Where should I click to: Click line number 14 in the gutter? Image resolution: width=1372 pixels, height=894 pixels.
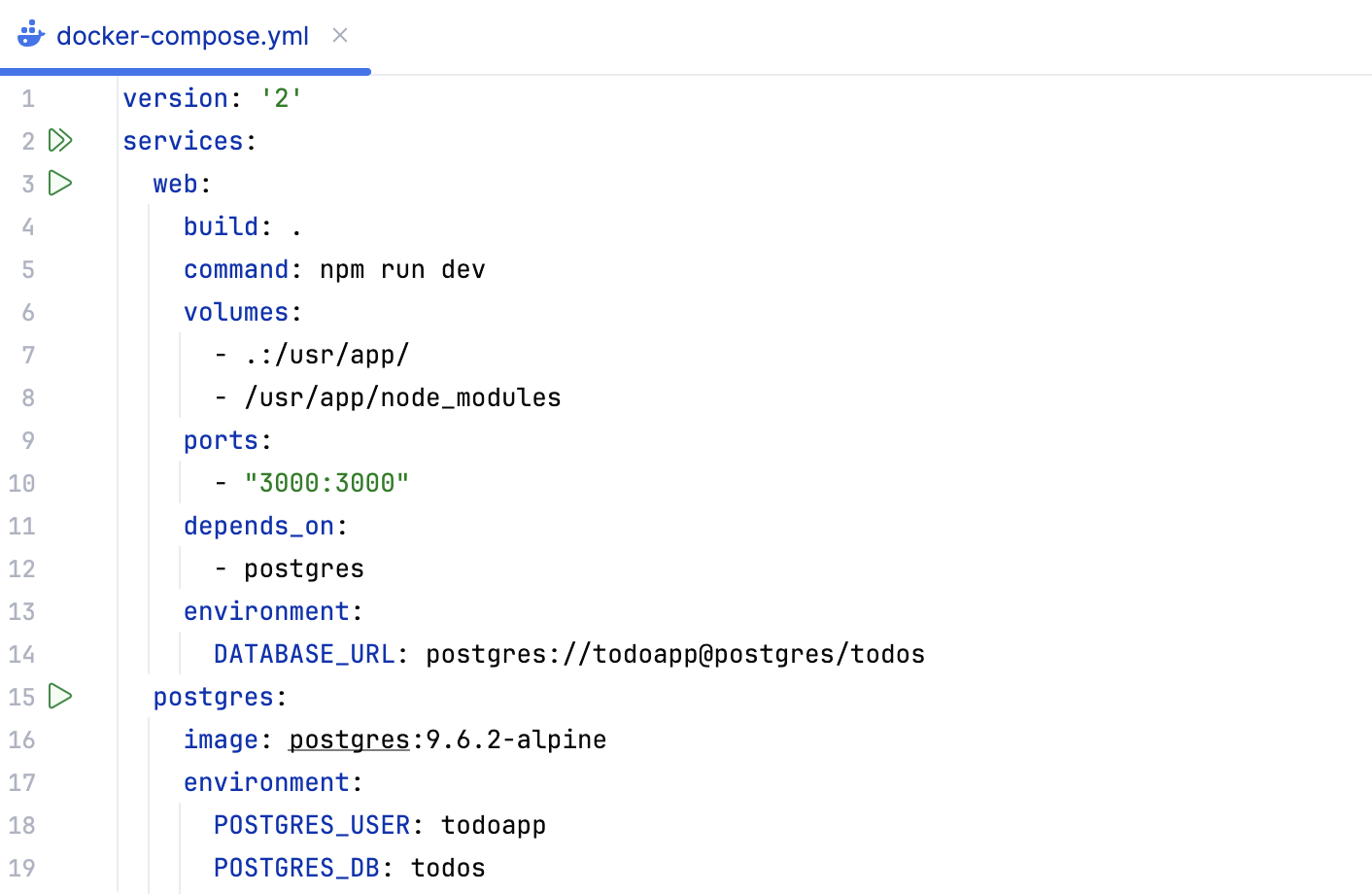pos(21,654)
